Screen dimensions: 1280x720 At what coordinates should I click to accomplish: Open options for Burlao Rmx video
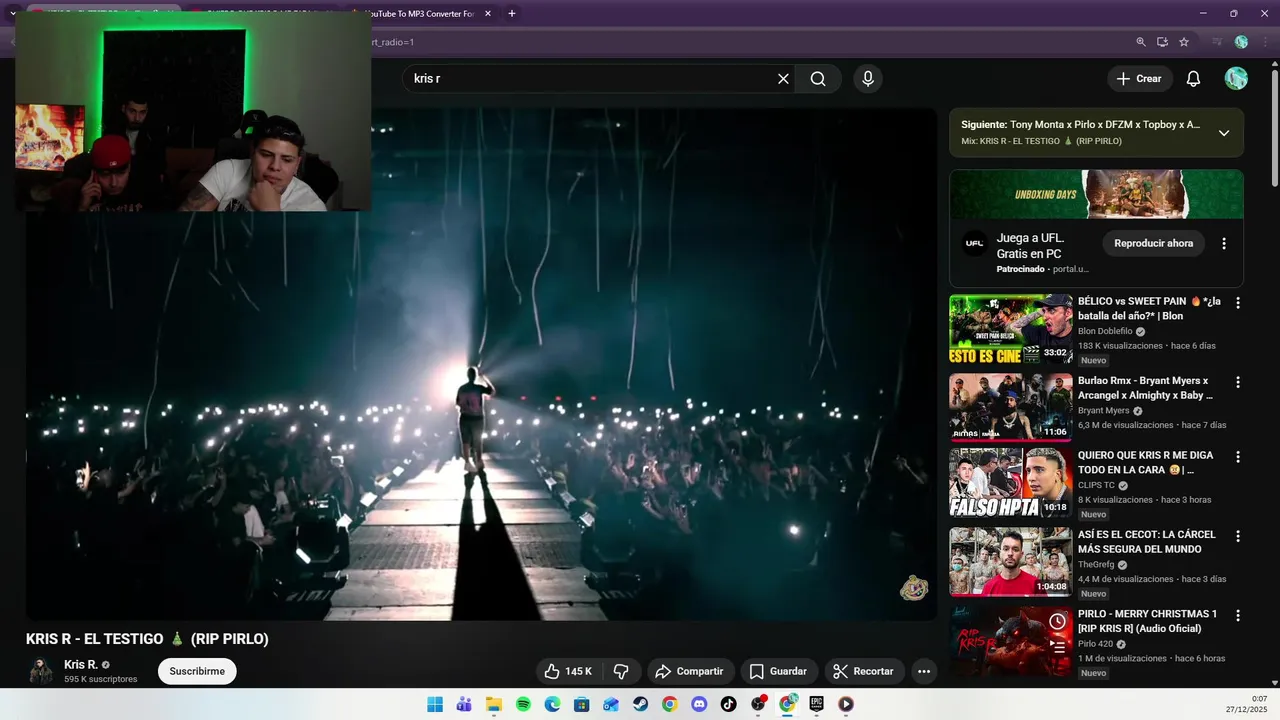click(1238, 382)
